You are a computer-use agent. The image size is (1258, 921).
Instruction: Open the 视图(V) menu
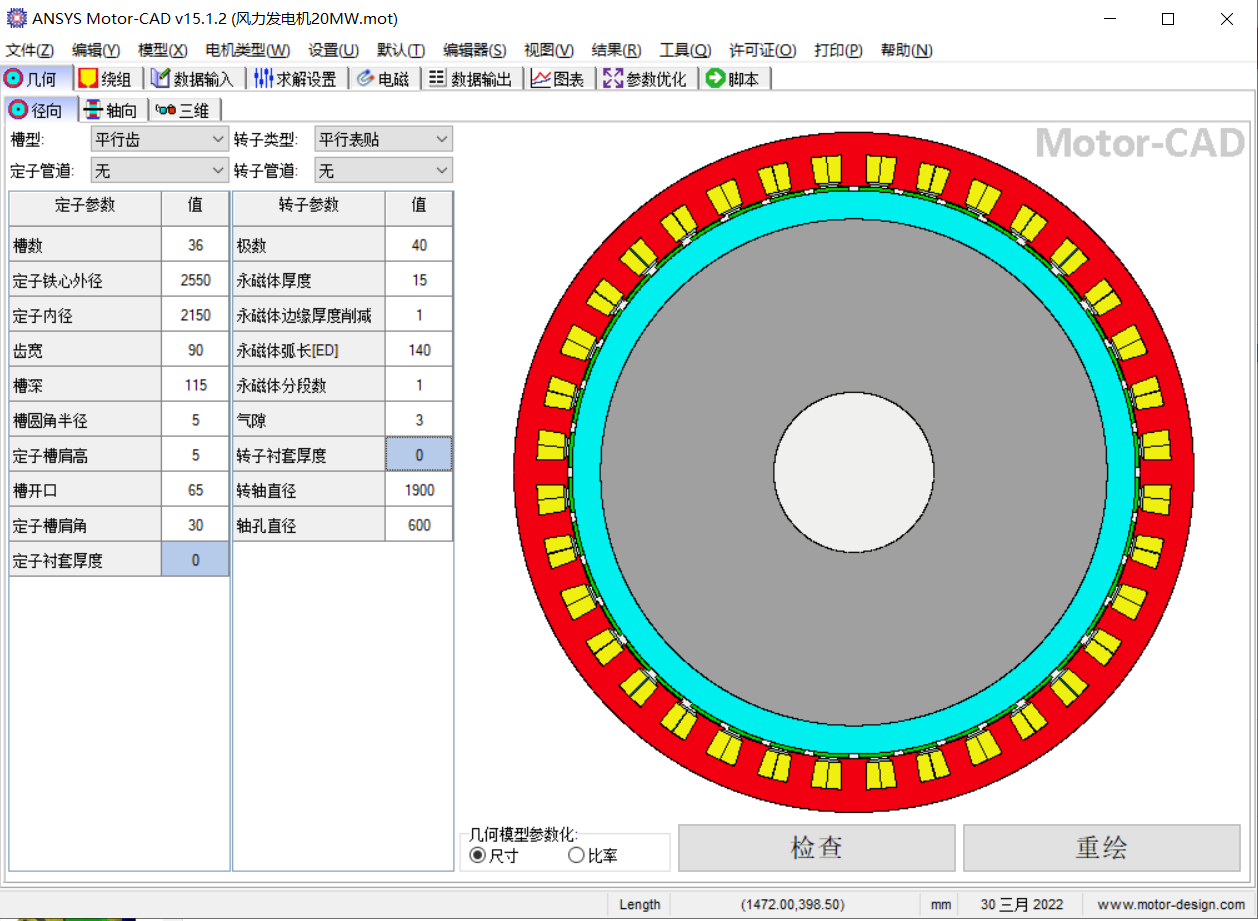(549, 50)
